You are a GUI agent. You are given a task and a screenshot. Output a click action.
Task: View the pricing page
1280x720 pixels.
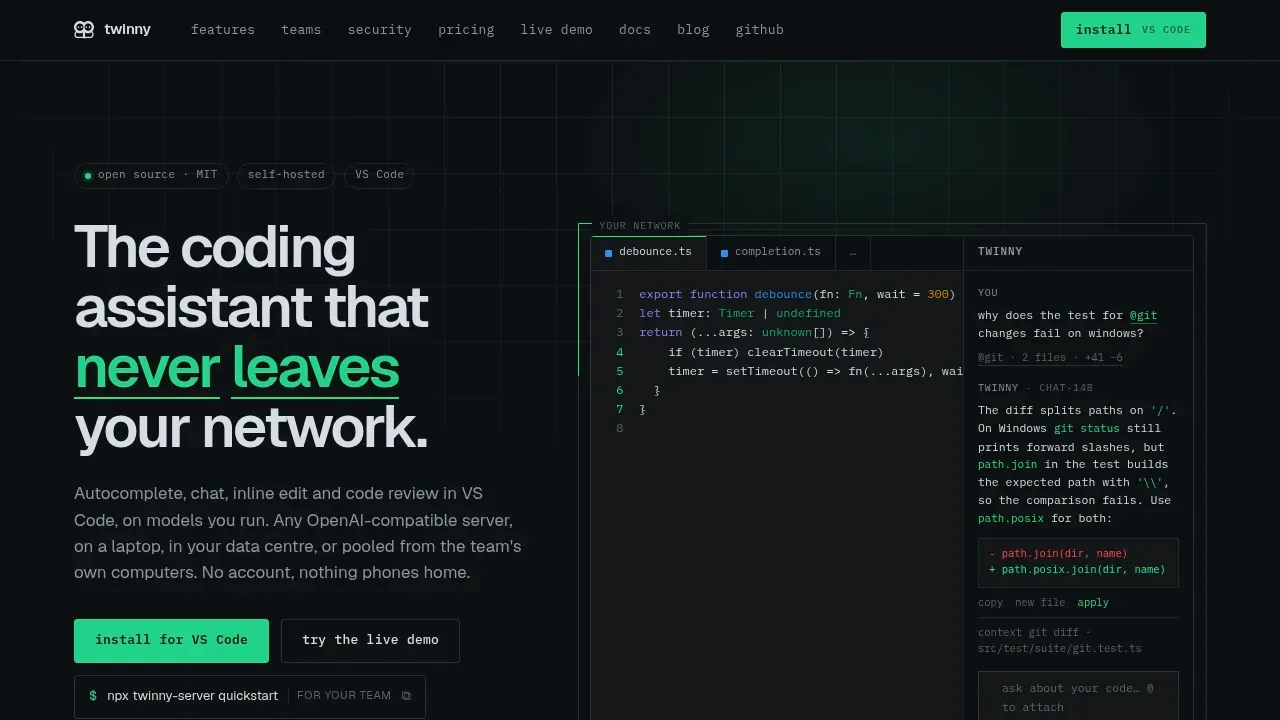point(466,30)
